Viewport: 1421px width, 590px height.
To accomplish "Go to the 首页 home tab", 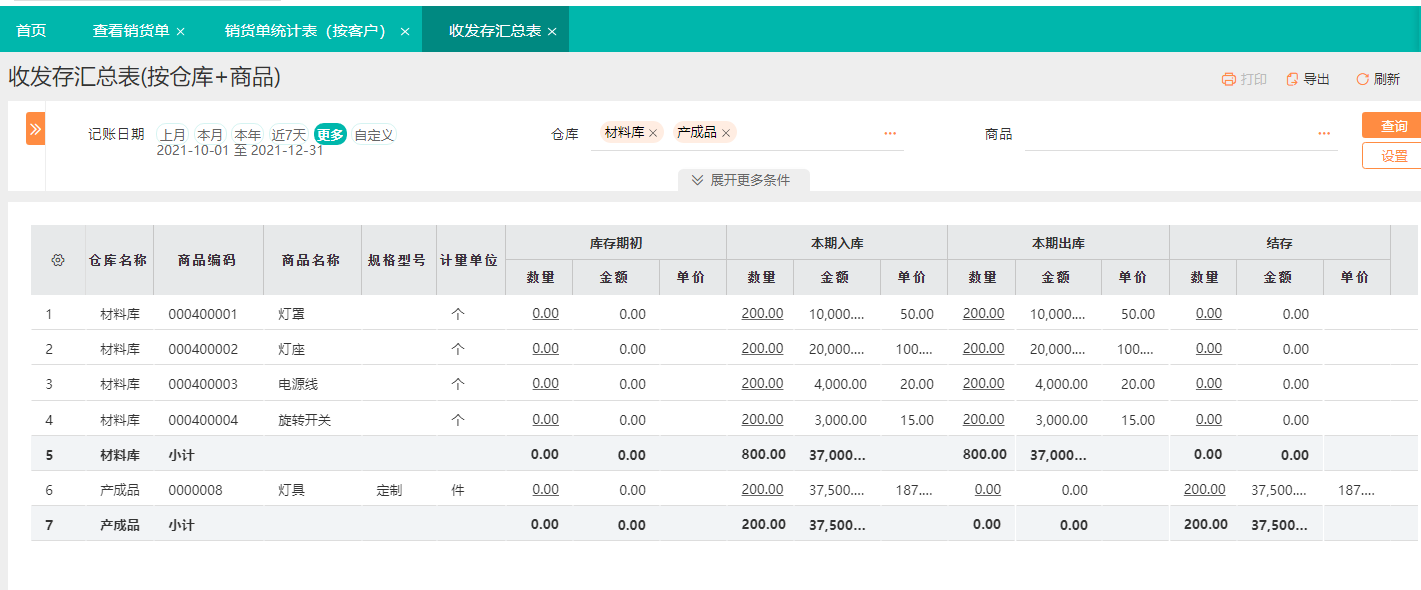I will click(30, 30).
